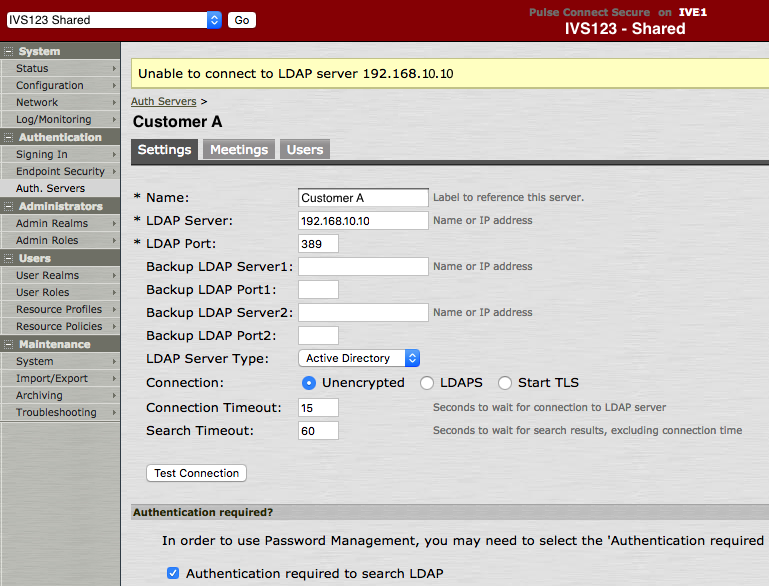Select the LDAPS connection radio button
Viewport: 769px width, 586px height.
point(427,383)
